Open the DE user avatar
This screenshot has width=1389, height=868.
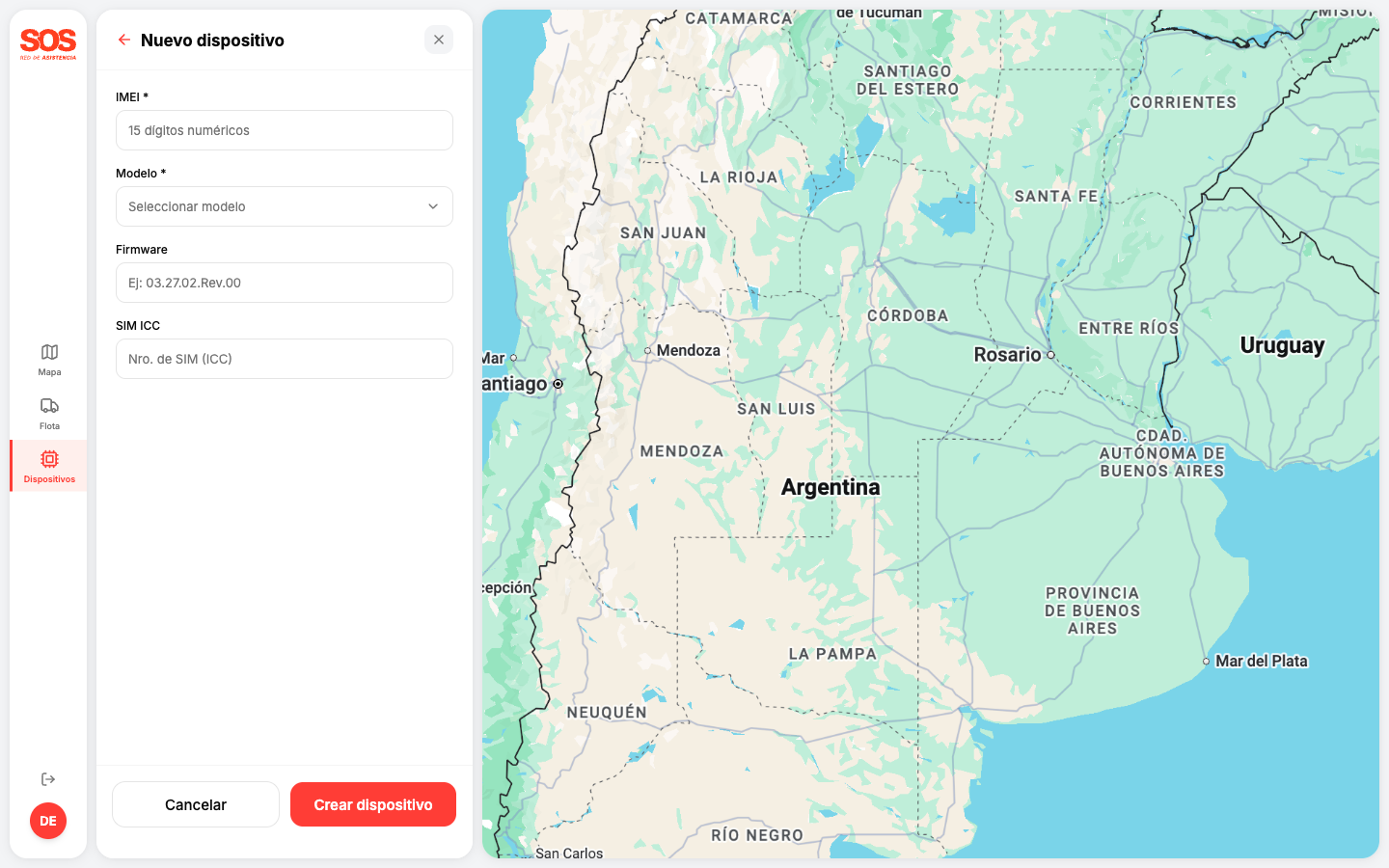(48, 821)
